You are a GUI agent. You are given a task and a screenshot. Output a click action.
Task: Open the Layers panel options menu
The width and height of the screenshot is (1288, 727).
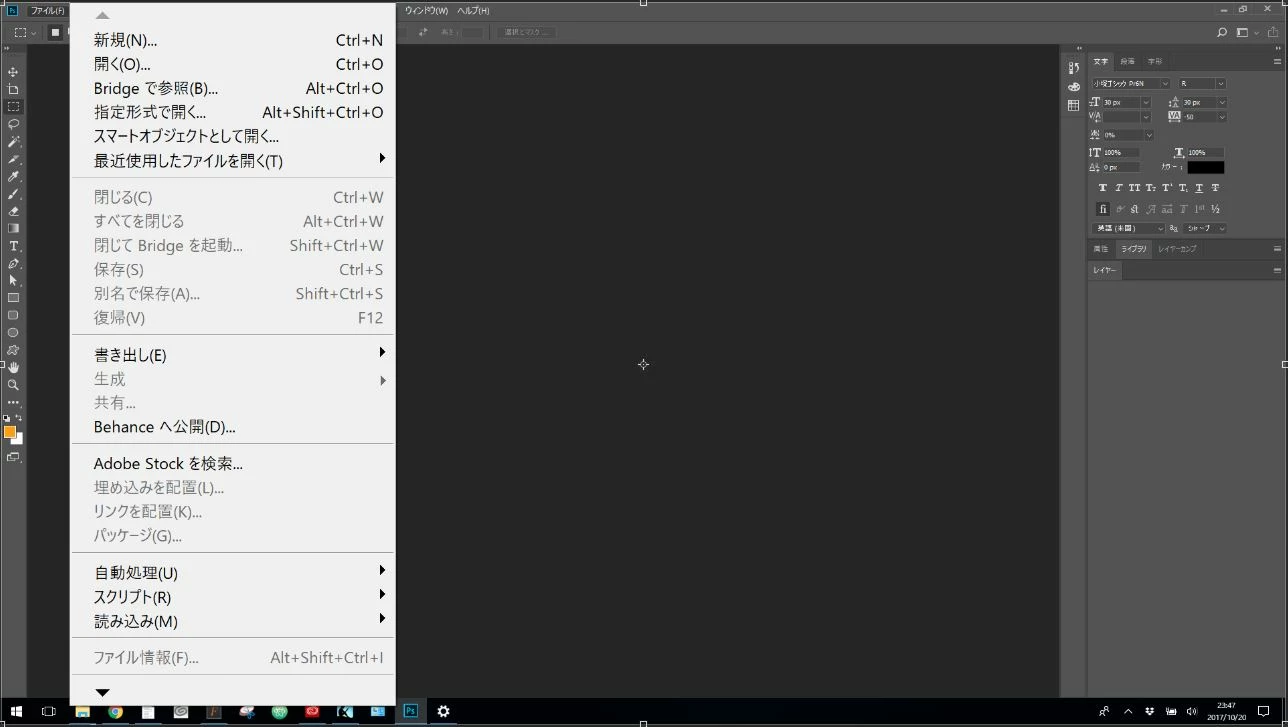(x=1277, y=270)
